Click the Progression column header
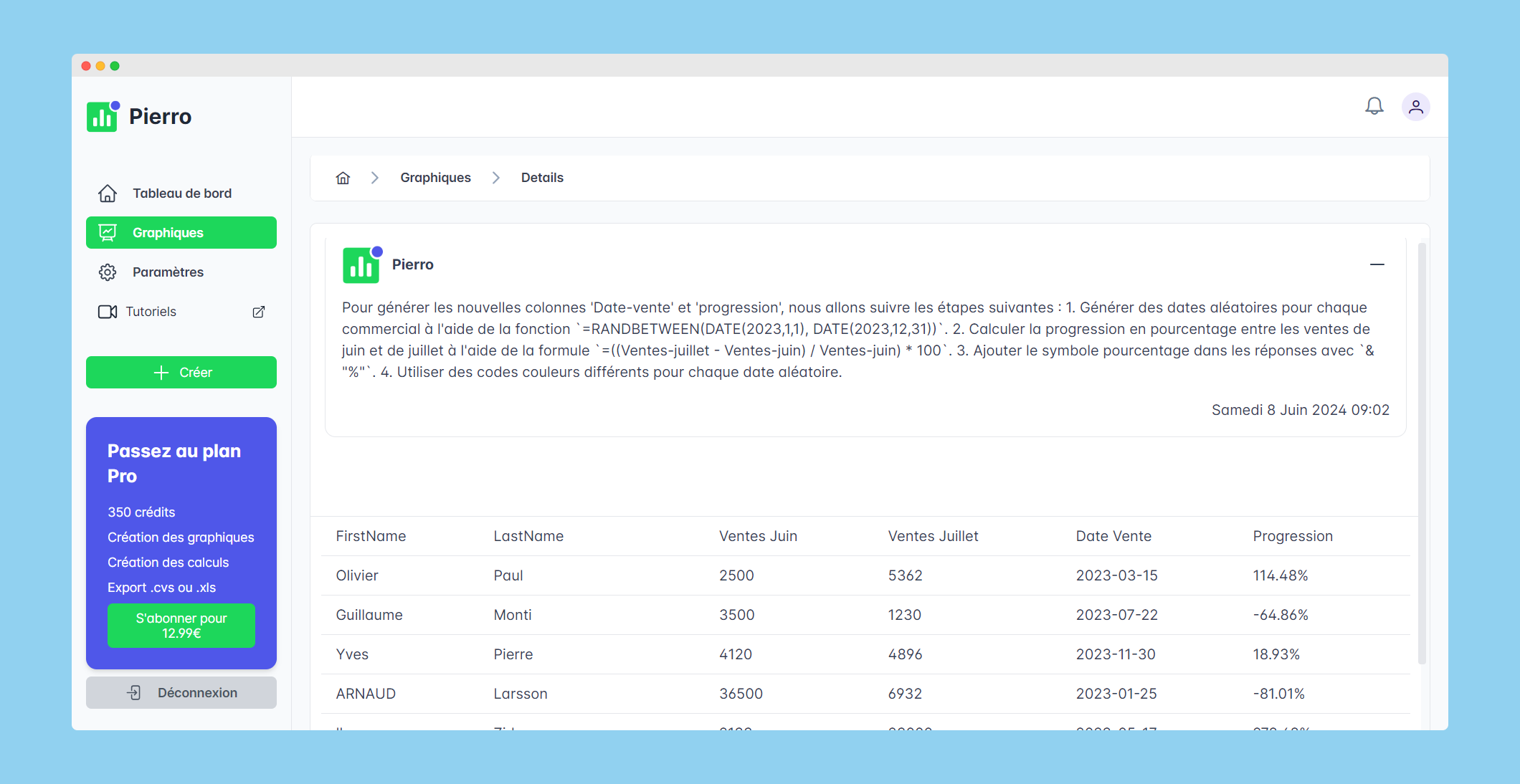 click(1292, 536)
